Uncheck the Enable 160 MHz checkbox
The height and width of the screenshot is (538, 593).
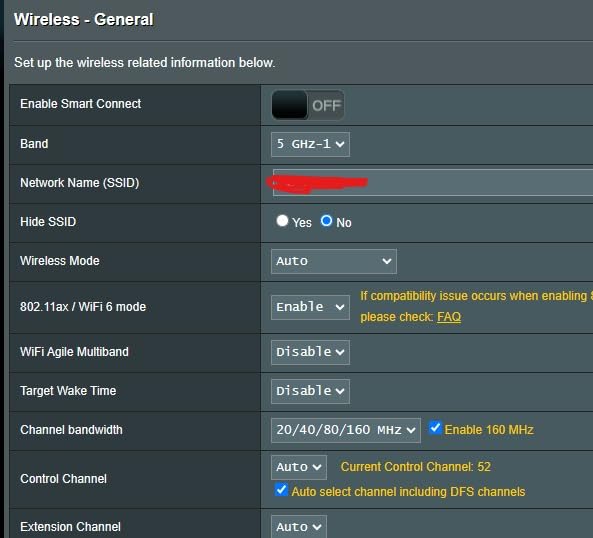(x=435, y=428)
